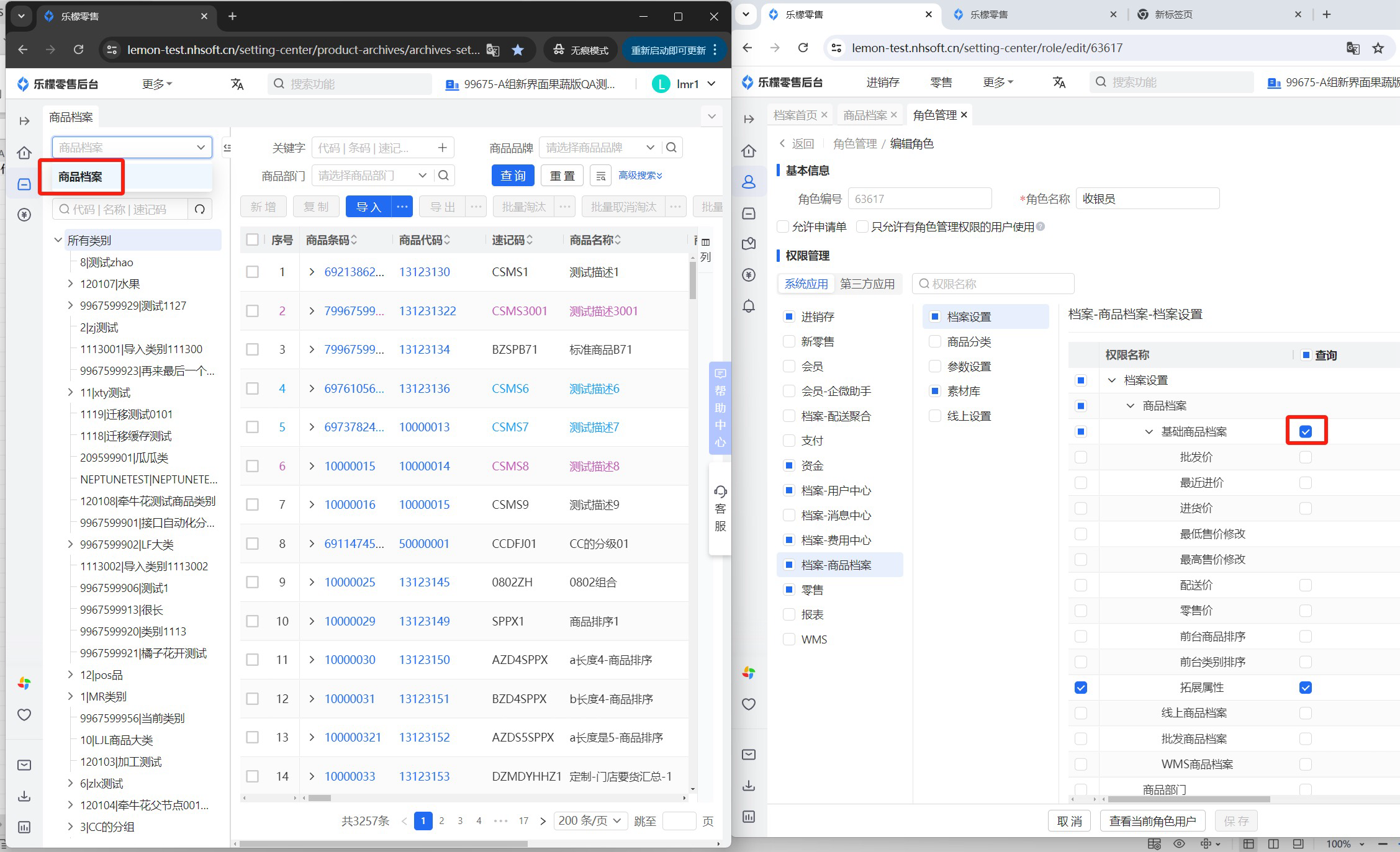Check the row 1 checkbox for 测试描述1

(x=252, y=272)
